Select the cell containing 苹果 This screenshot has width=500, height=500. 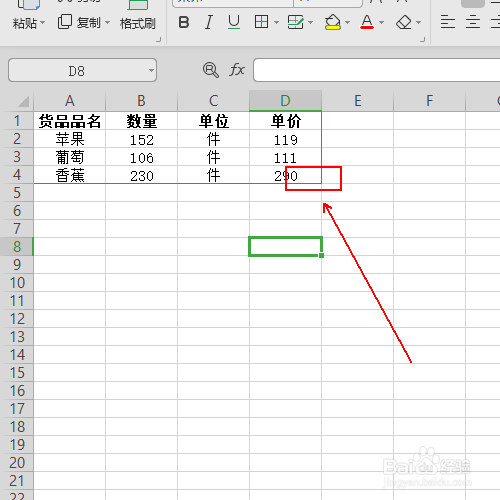(69, 139)
